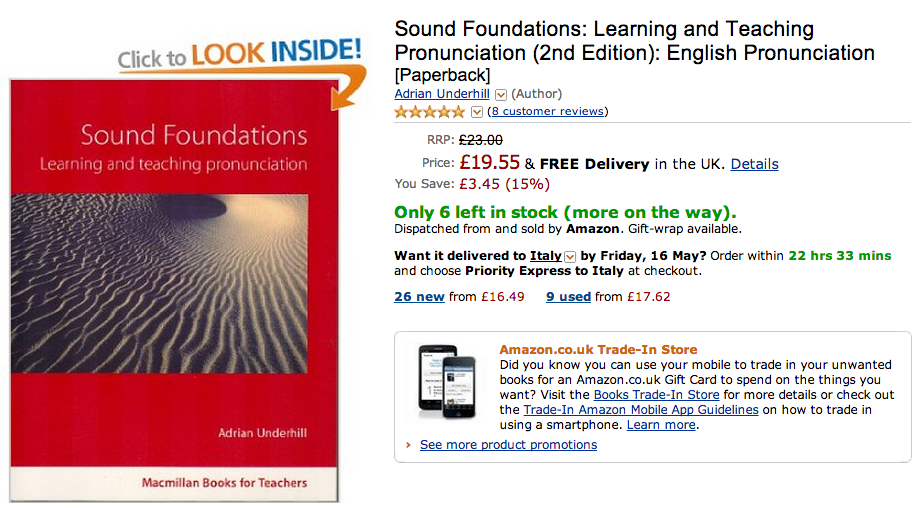Click the five-star rating icons
Screen dimensions: 916x508
click(x=430, y=111)
